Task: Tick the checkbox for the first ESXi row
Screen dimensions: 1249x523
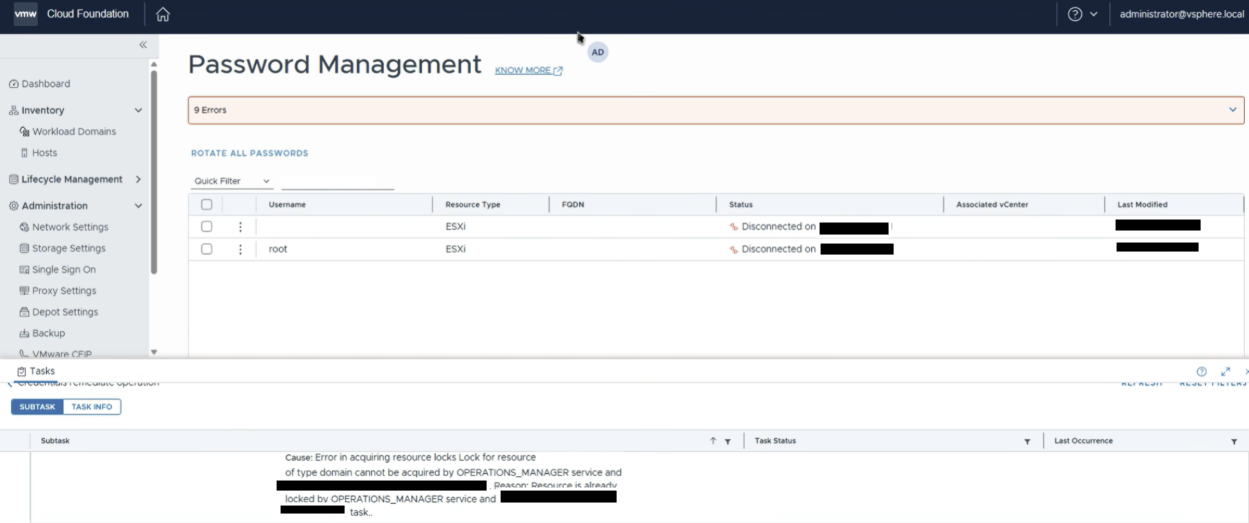Action: (207, 227)
